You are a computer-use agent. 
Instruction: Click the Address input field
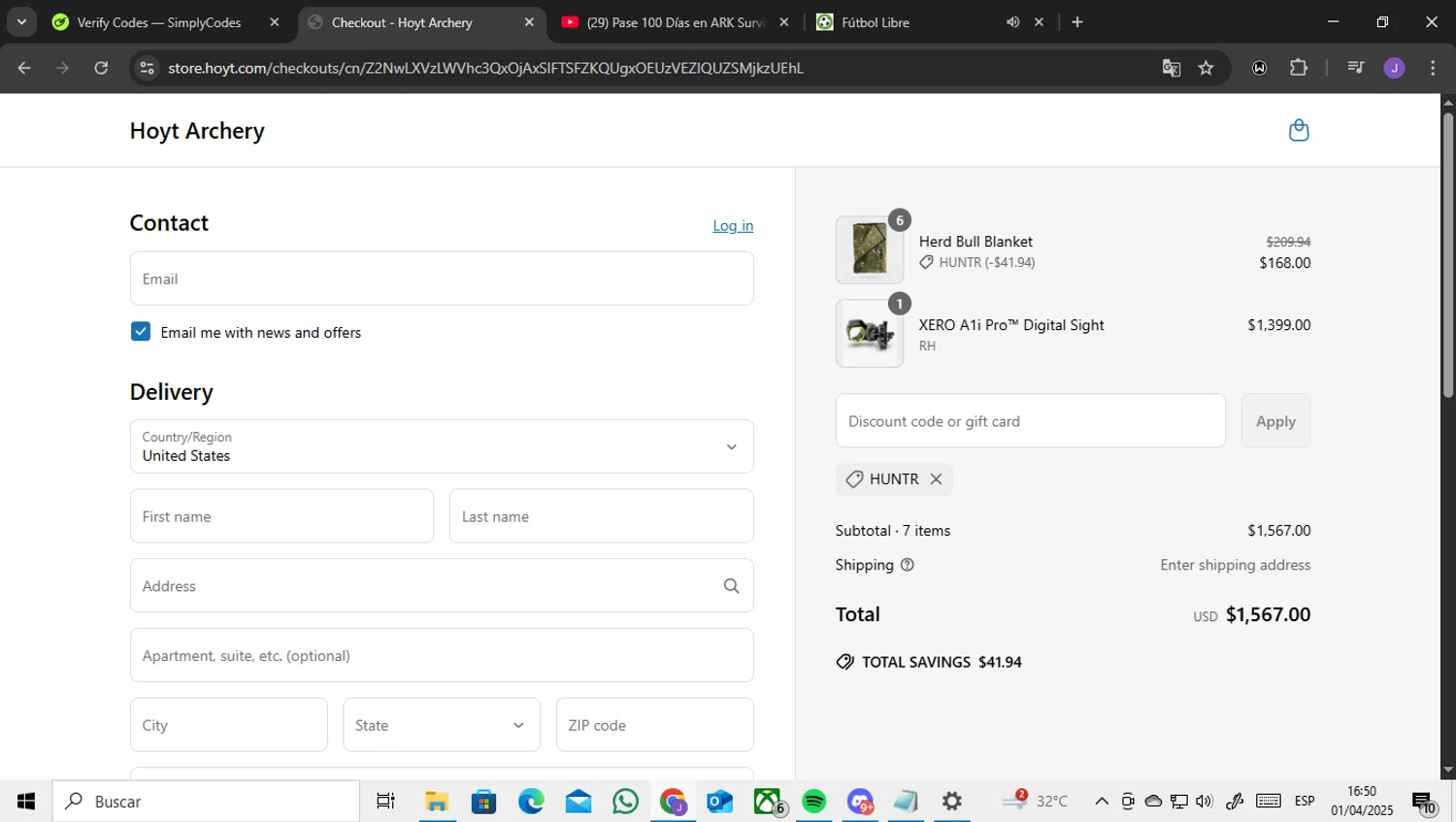point(442,585)
